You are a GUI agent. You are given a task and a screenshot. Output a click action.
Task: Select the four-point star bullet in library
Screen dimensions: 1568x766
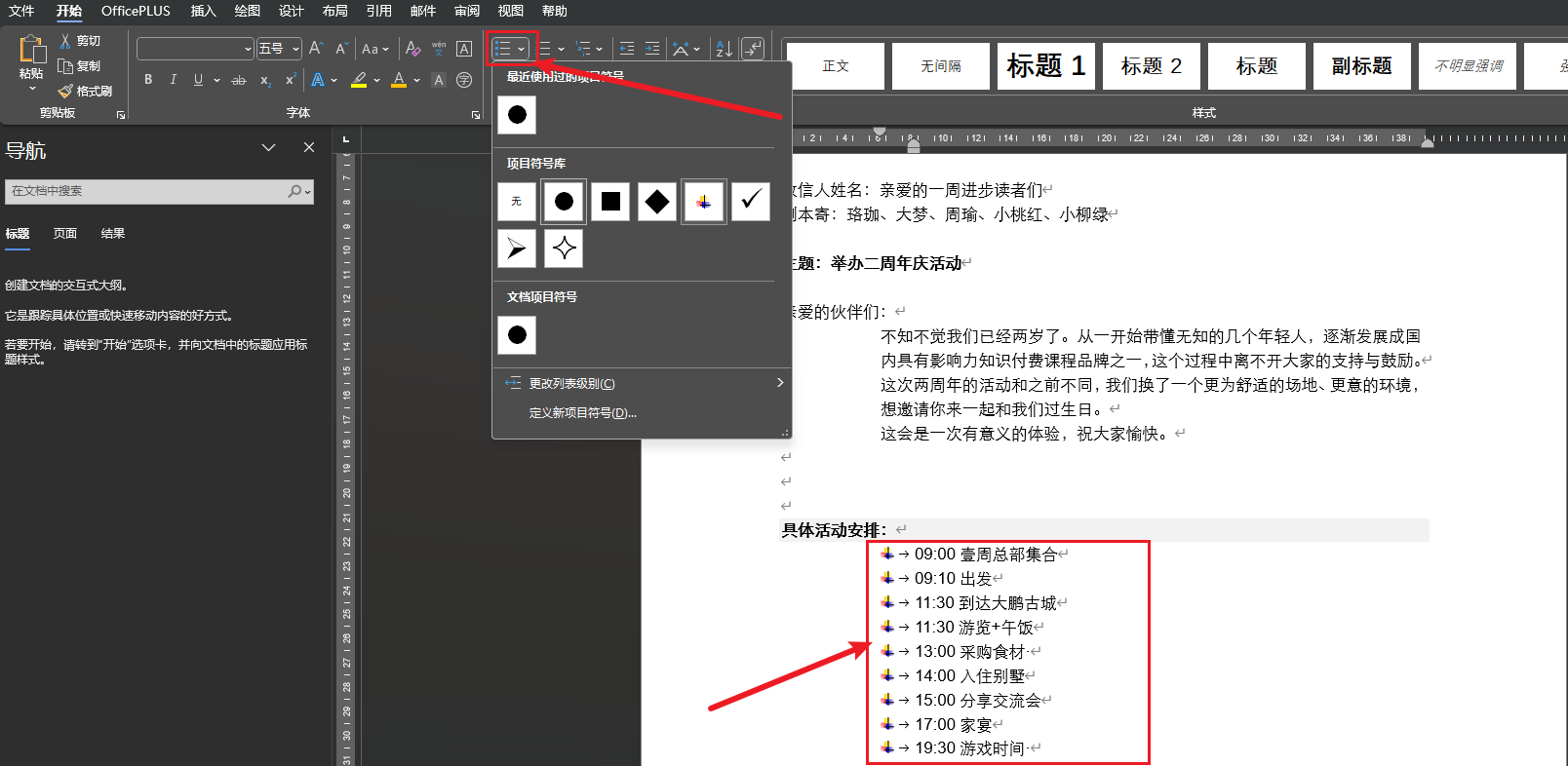tap(564, 249)
